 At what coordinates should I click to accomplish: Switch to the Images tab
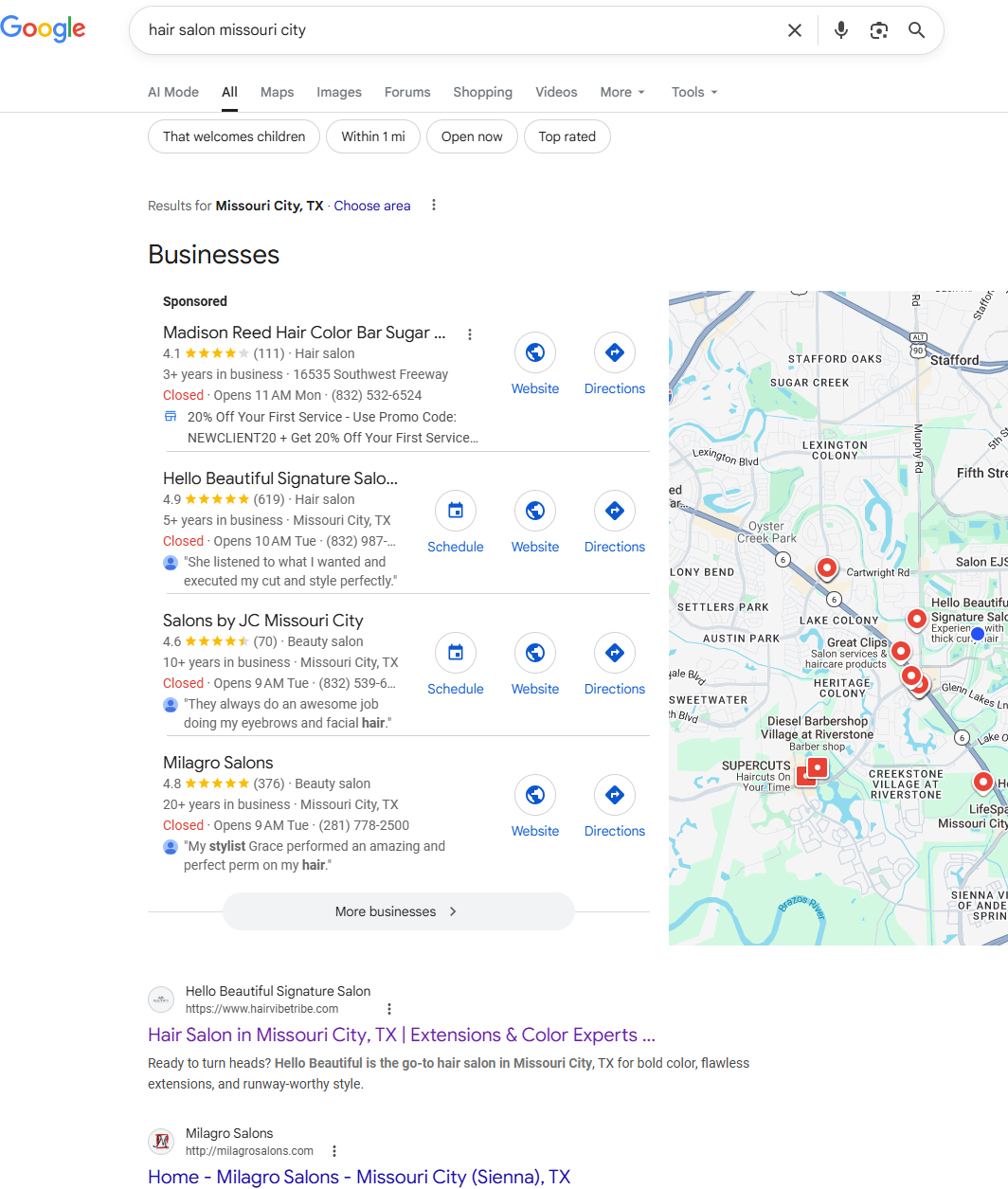coord(339,92)
